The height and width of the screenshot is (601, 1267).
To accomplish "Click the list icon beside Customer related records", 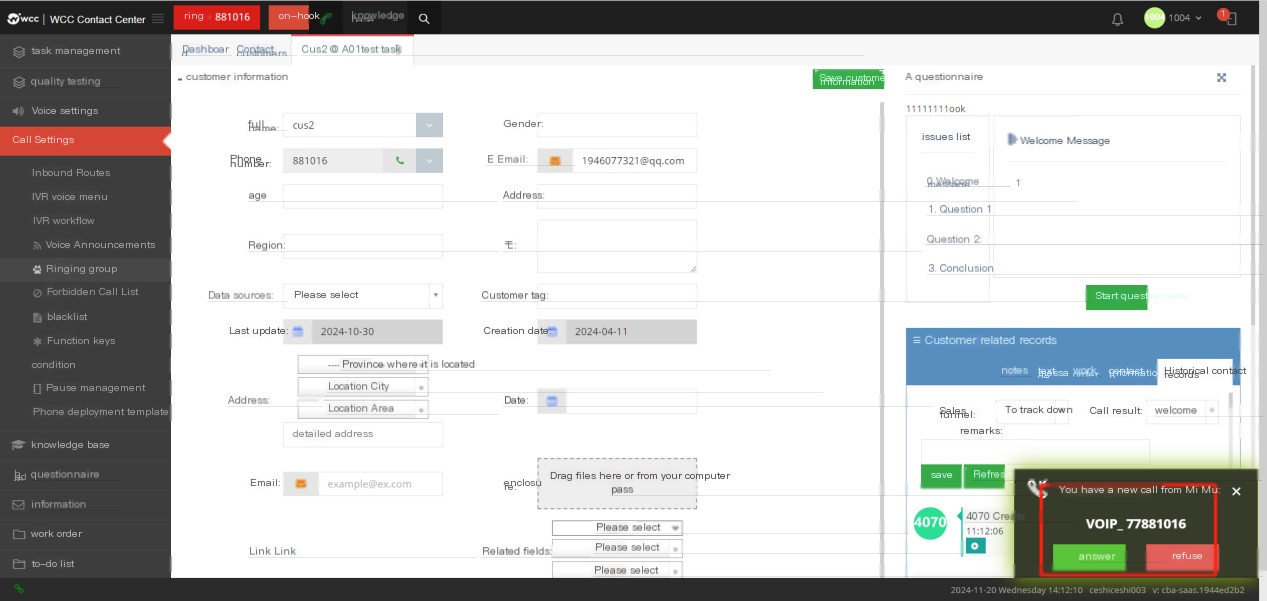I will pyautogui.click(x=916, y=340).
